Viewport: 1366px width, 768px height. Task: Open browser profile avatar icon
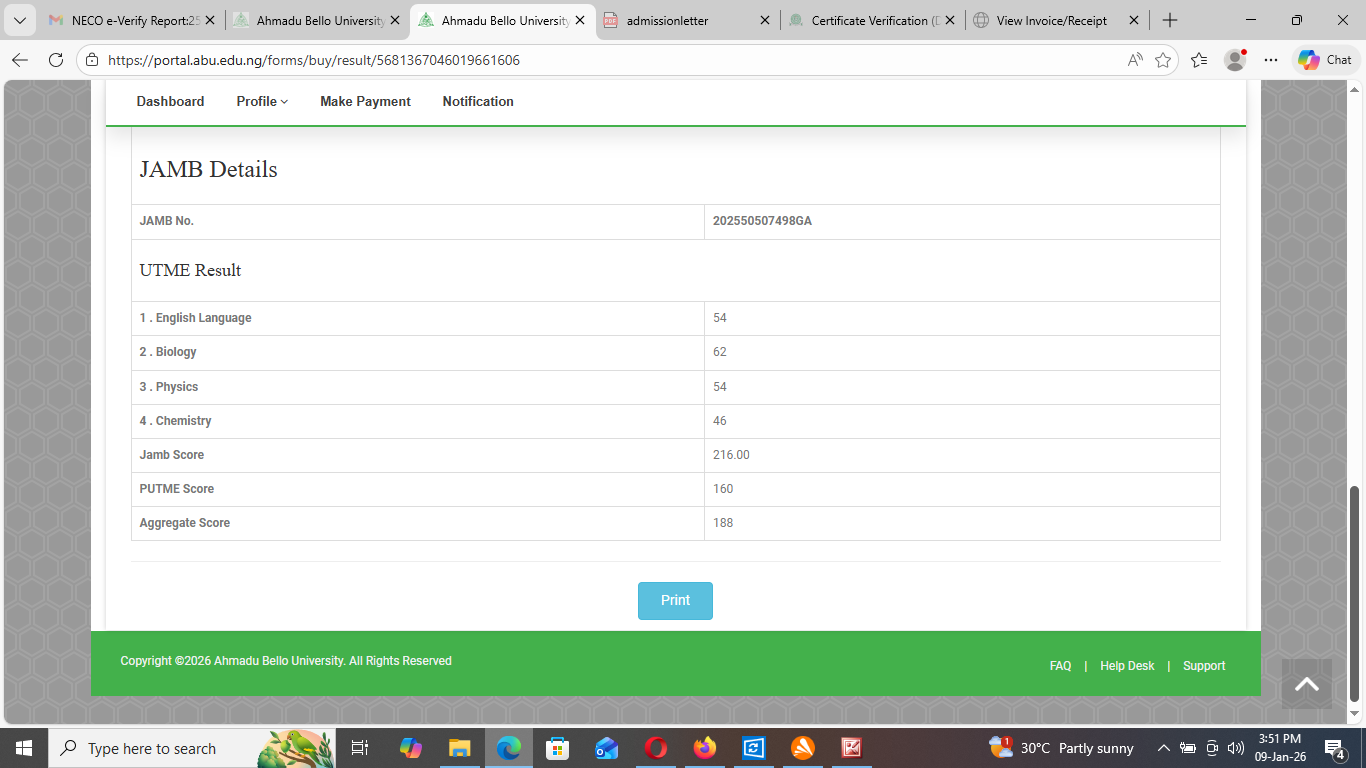point(1235,60)
